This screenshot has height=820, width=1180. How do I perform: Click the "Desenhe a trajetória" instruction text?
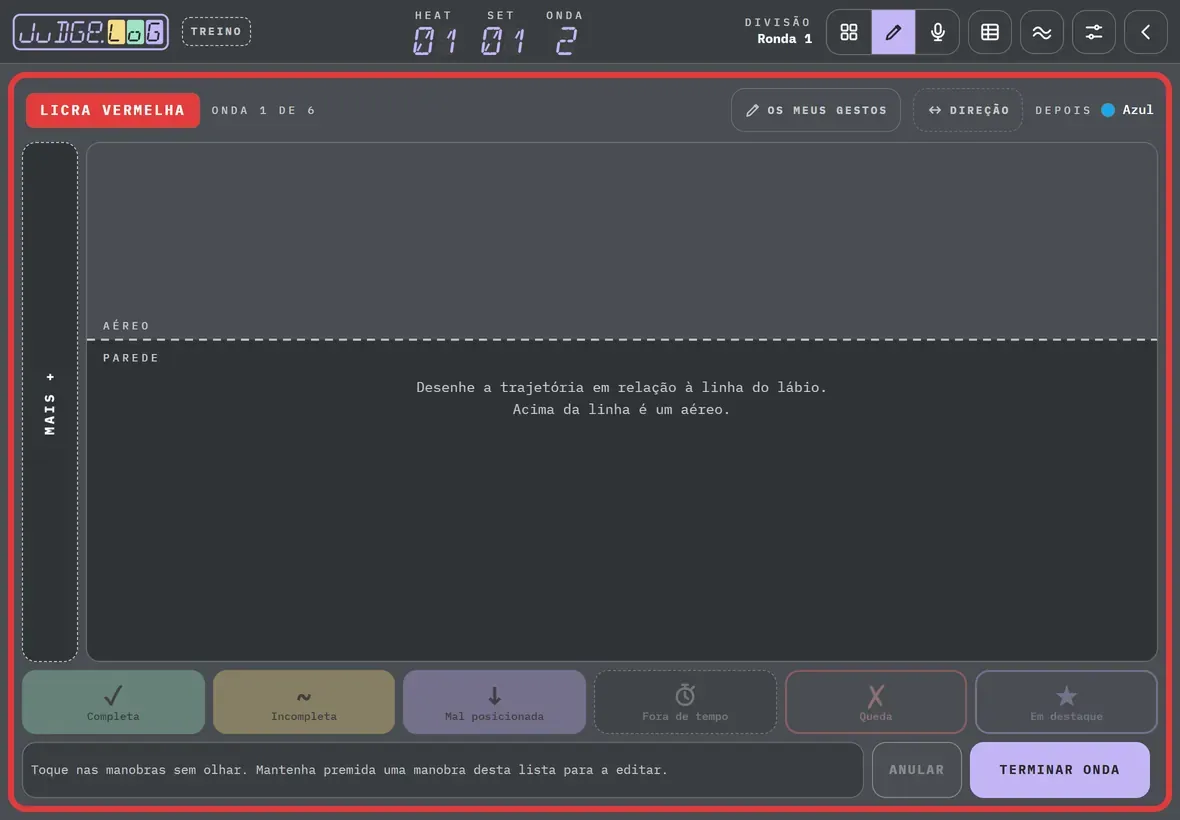(x=622, y=398)
